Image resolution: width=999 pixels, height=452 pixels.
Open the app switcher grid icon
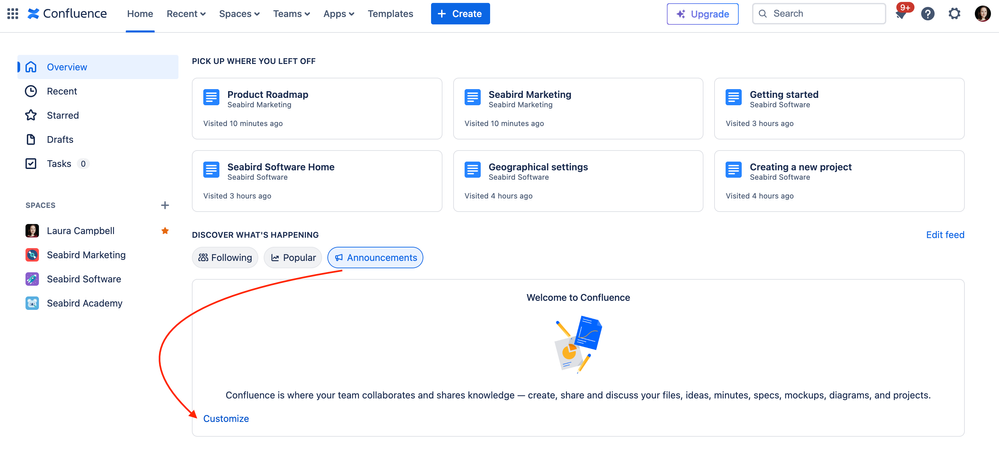[13, 13]
